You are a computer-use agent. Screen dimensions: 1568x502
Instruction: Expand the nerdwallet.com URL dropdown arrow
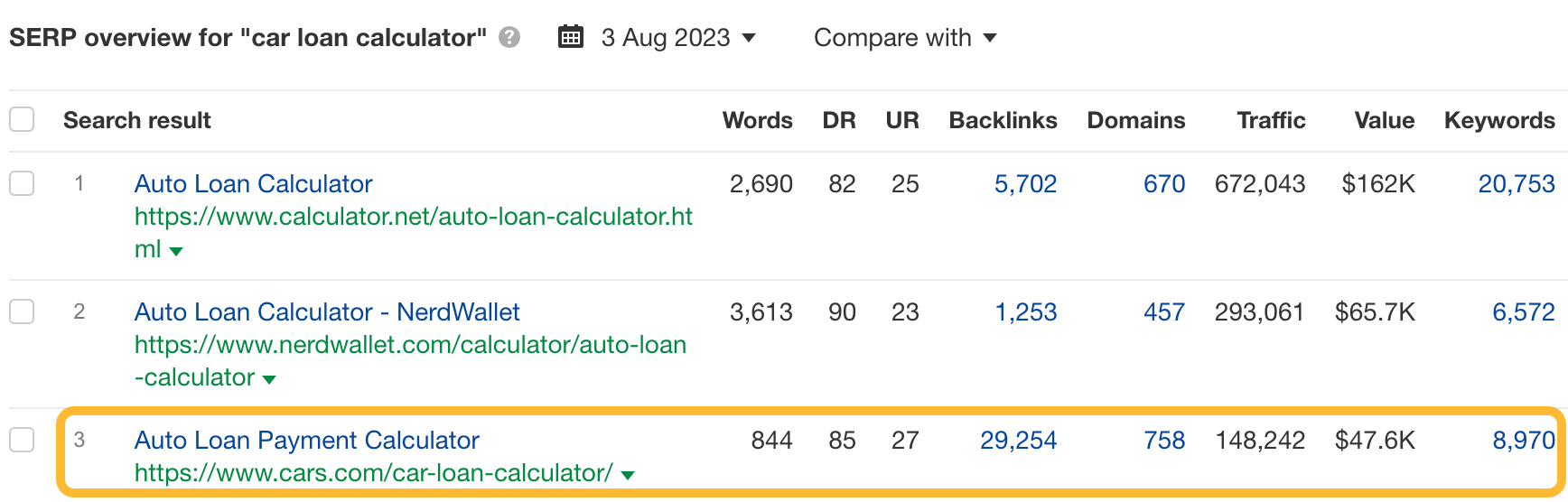tap(269, 379)
